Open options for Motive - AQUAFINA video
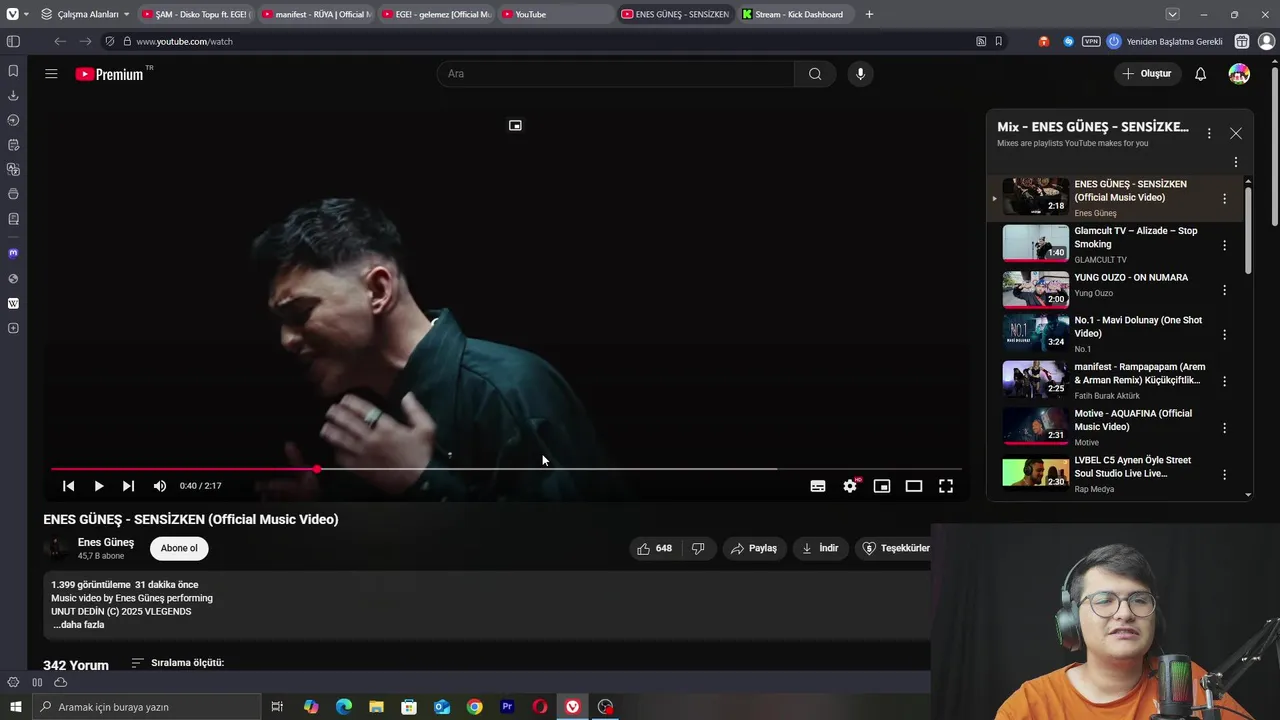 [1224, 428]
